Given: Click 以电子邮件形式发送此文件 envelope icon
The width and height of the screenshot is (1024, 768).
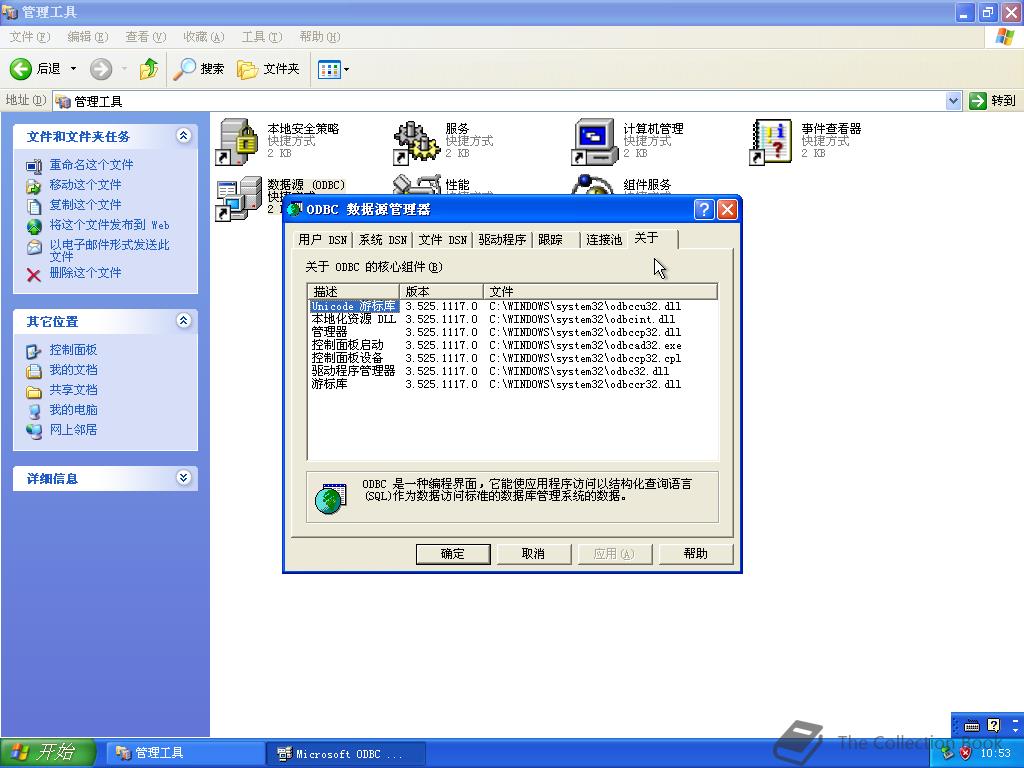Looking at the screenshot, I should pos(34,248).
